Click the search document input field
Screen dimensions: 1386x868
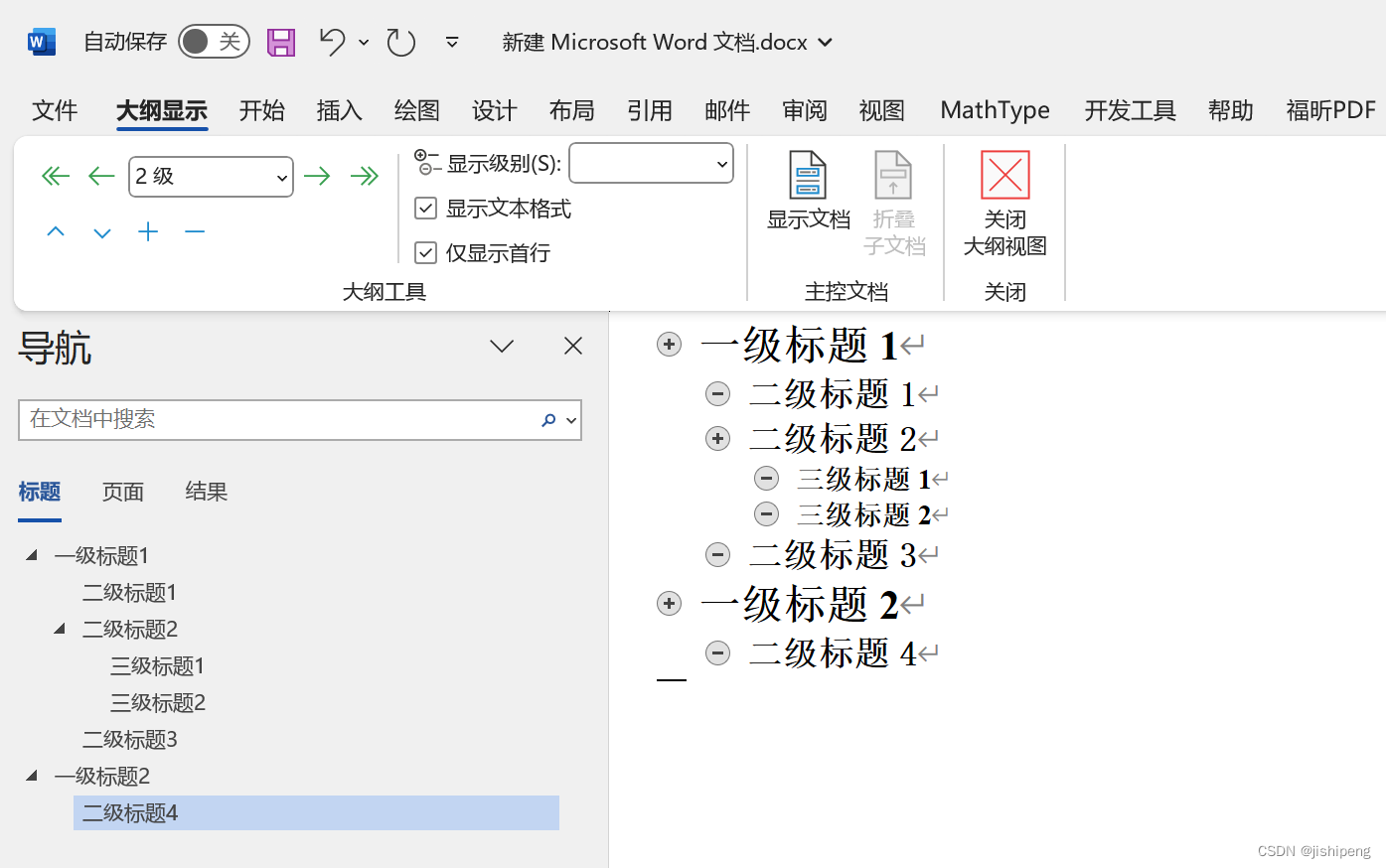278,420
